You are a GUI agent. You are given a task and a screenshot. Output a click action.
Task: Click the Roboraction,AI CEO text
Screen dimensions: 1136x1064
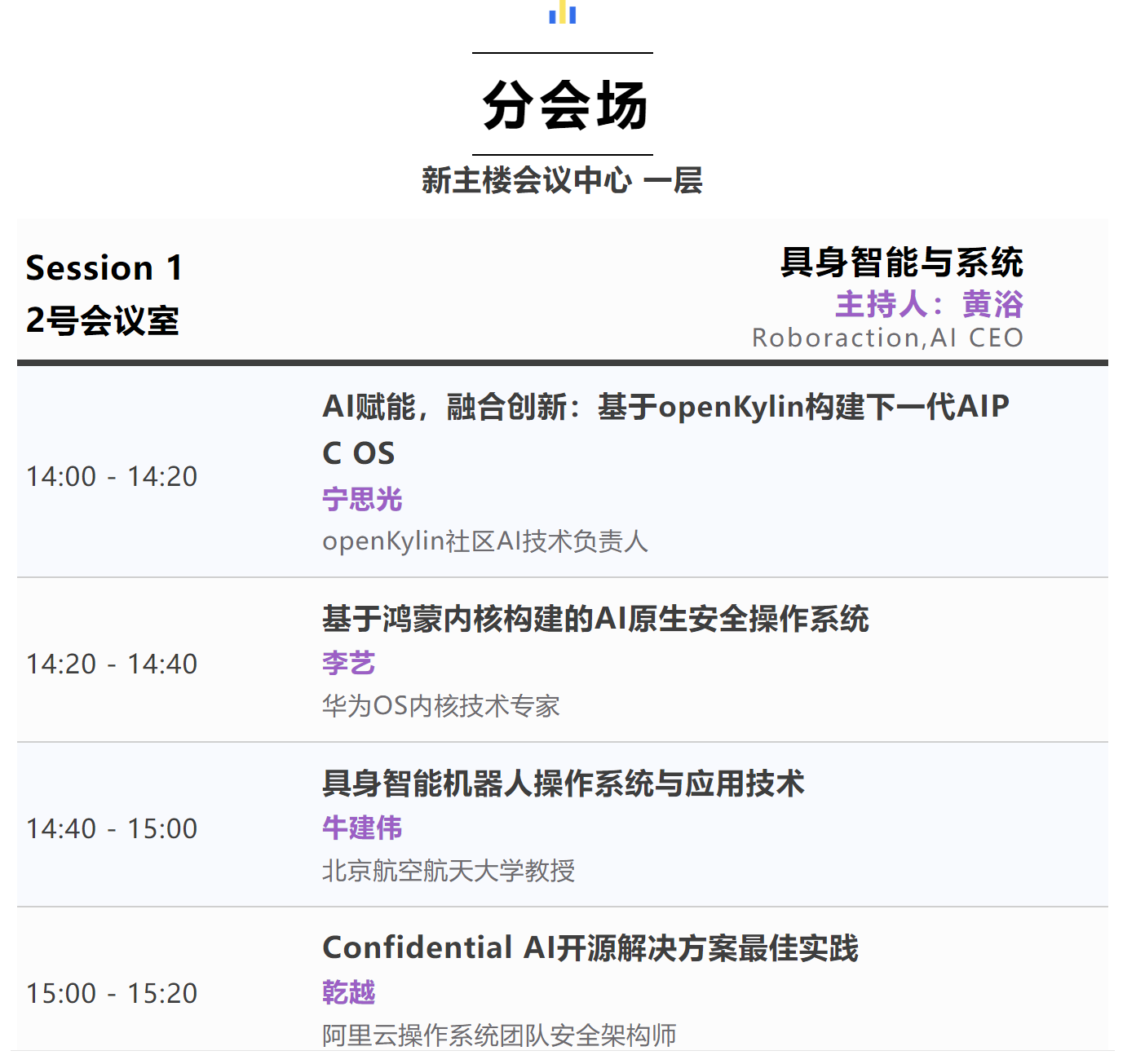[x=887, y=338]
